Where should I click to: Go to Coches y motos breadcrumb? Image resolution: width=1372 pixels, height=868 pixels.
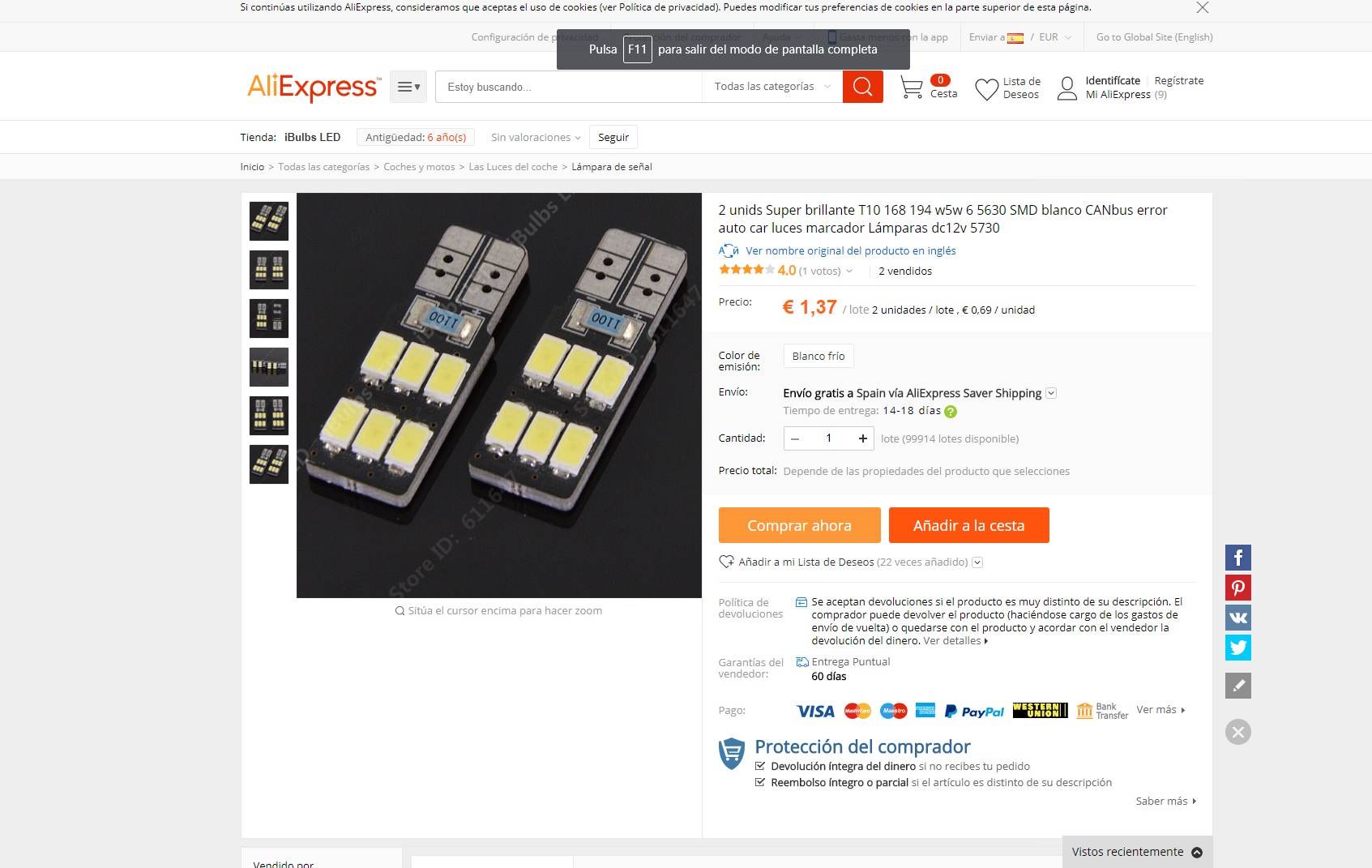[419, 167]
